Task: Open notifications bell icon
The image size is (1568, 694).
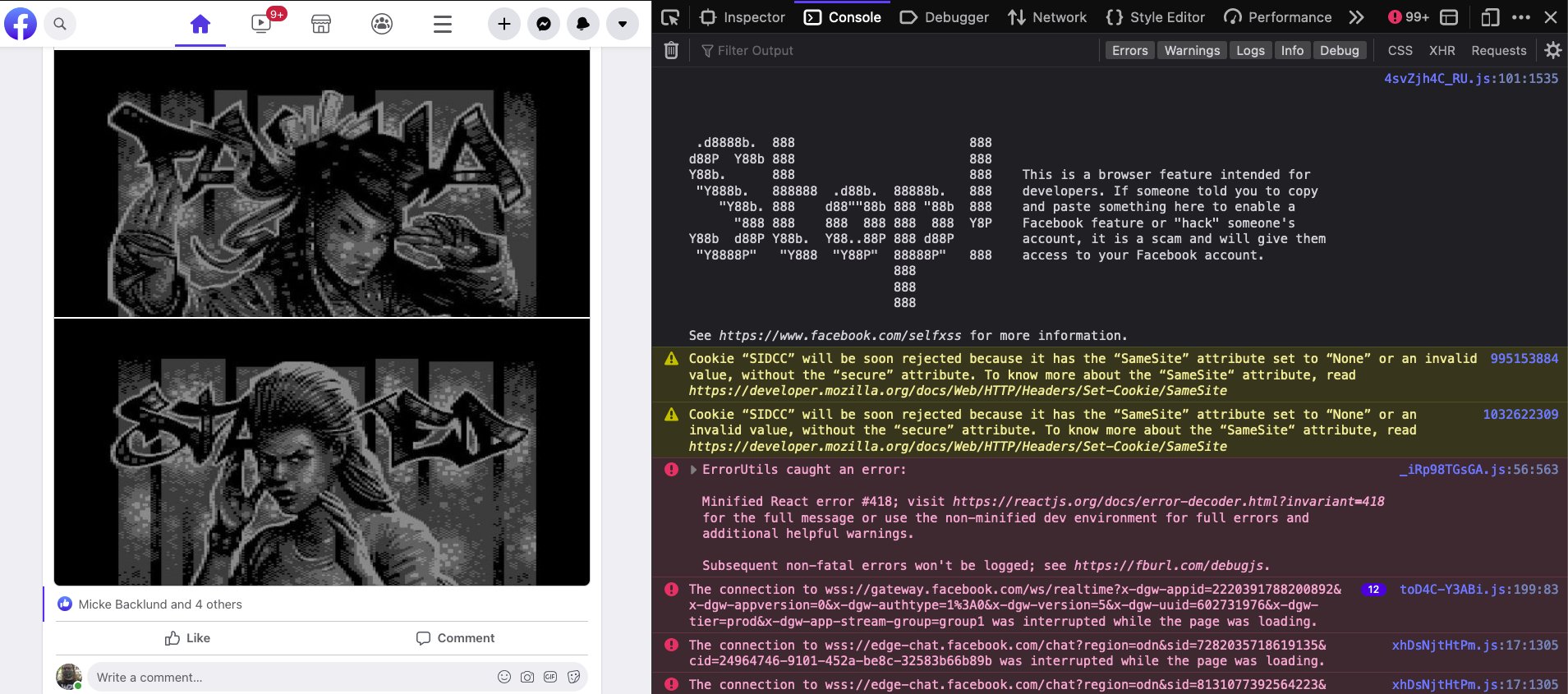Action: pos(583,24)
